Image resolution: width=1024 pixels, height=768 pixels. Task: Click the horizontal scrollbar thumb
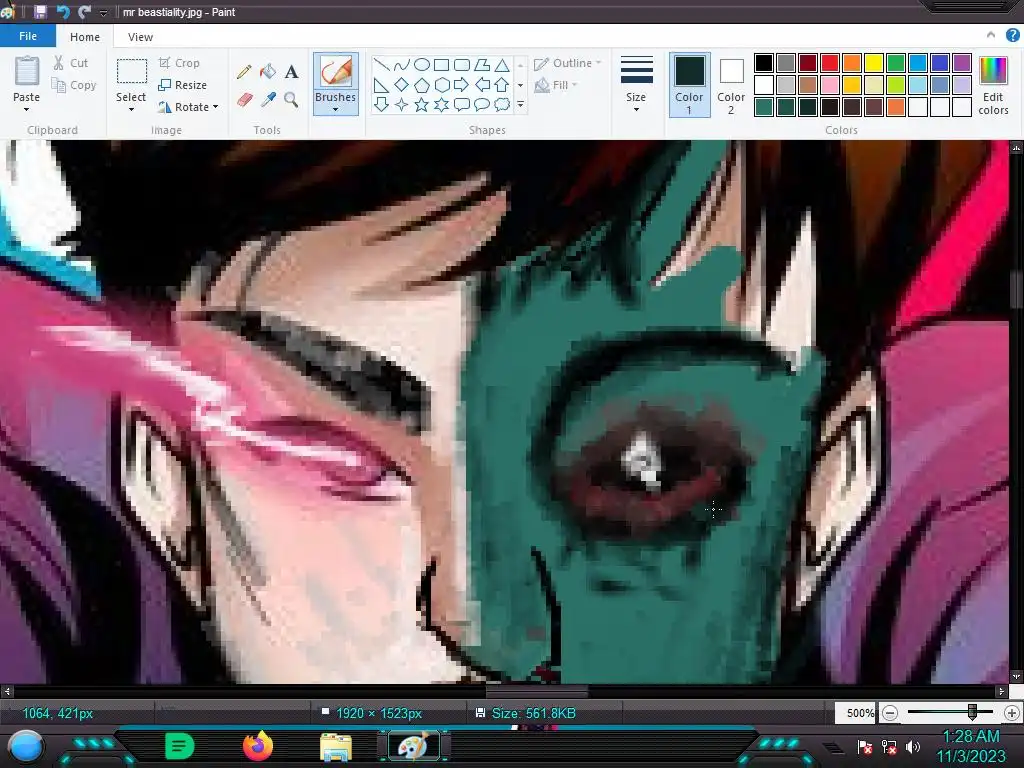(537, 690)
